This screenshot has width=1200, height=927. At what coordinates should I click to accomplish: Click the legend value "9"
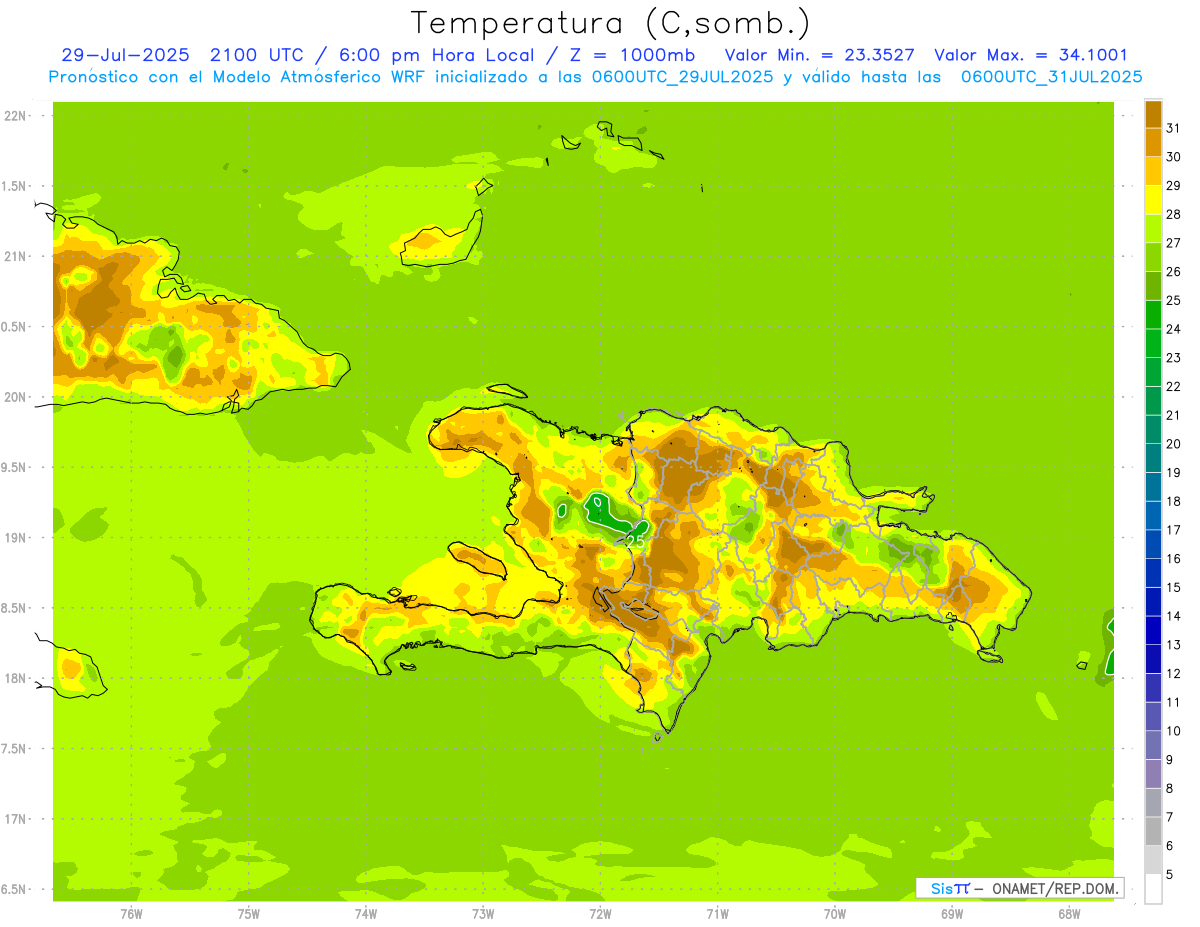(x=1169, y=760)
